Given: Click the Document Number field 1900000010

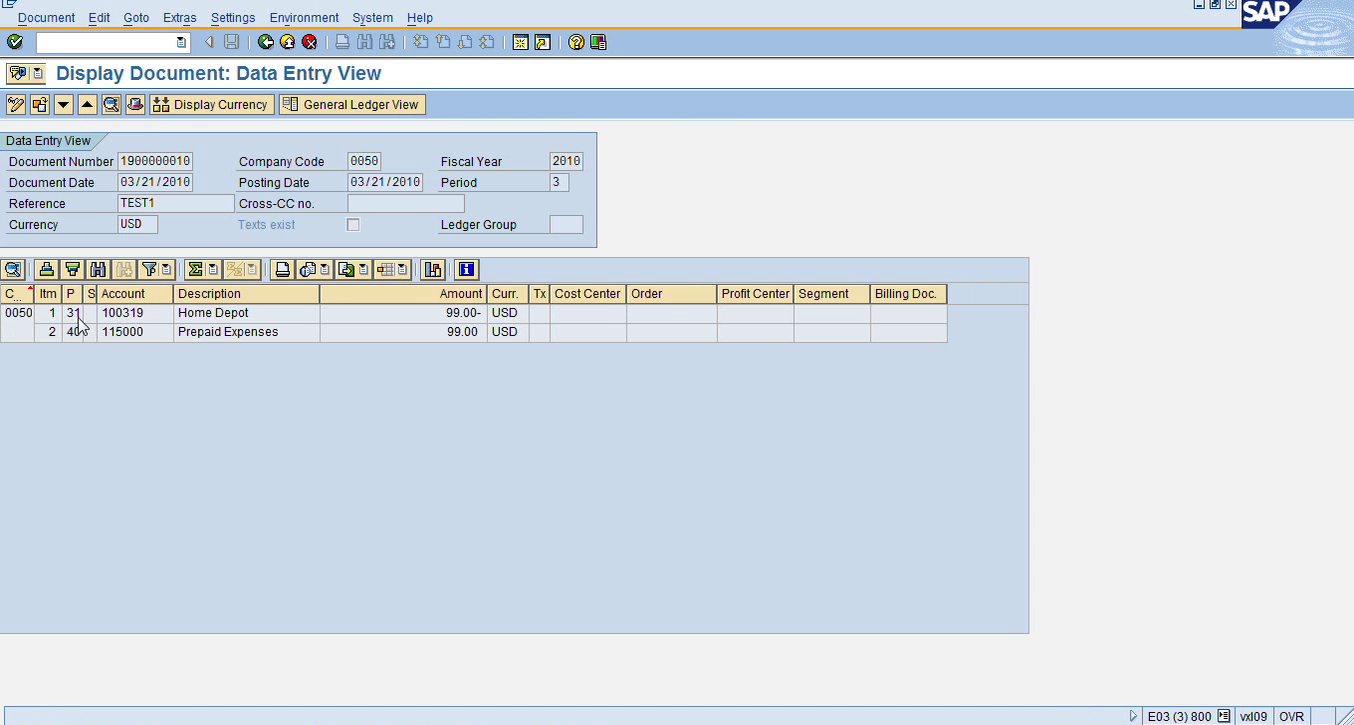Looking at the screenshot, I should (x=155, y=161).
